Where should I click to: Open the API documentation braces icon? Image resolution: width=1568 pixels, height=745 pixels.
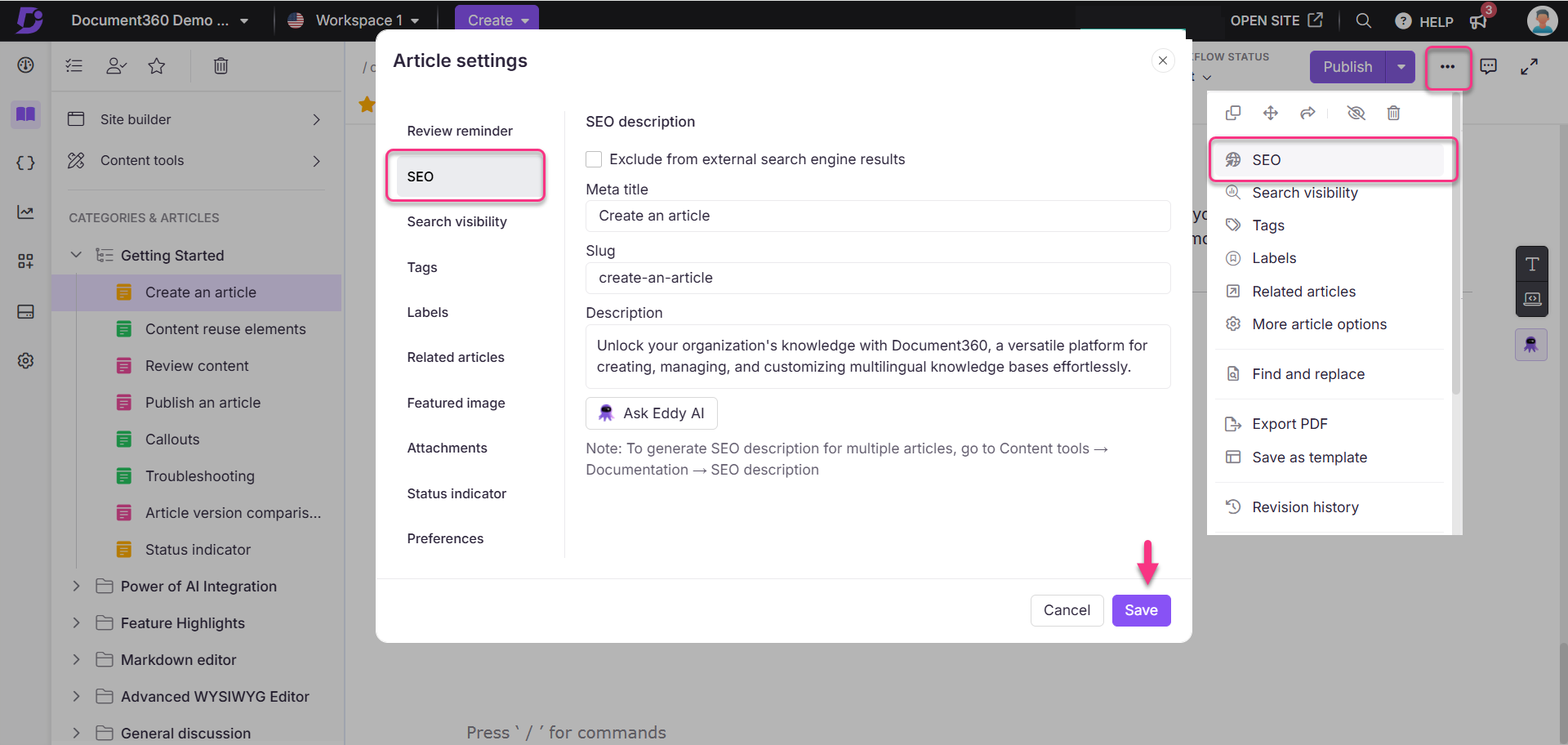pyautogui.click(x=26, y=163)
